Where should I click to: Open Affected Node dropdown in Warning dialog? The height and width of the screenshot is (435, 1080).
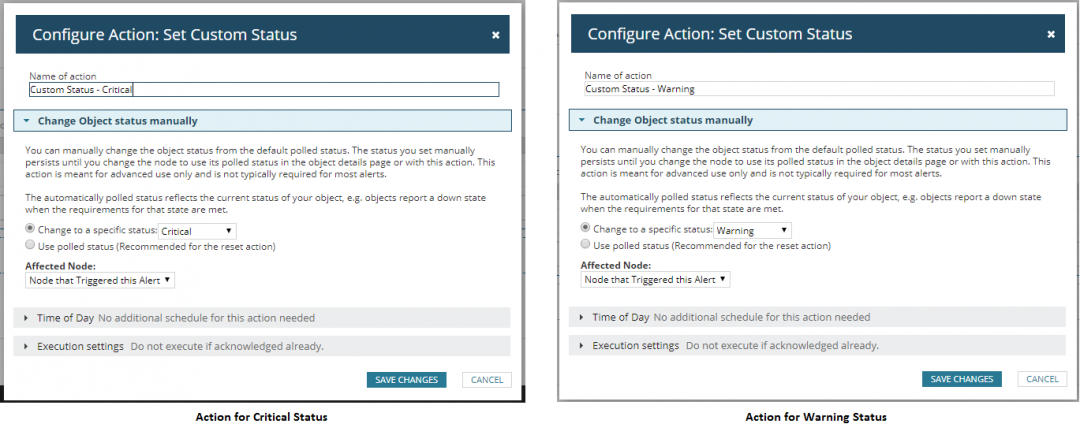click(x=656, y=279)
